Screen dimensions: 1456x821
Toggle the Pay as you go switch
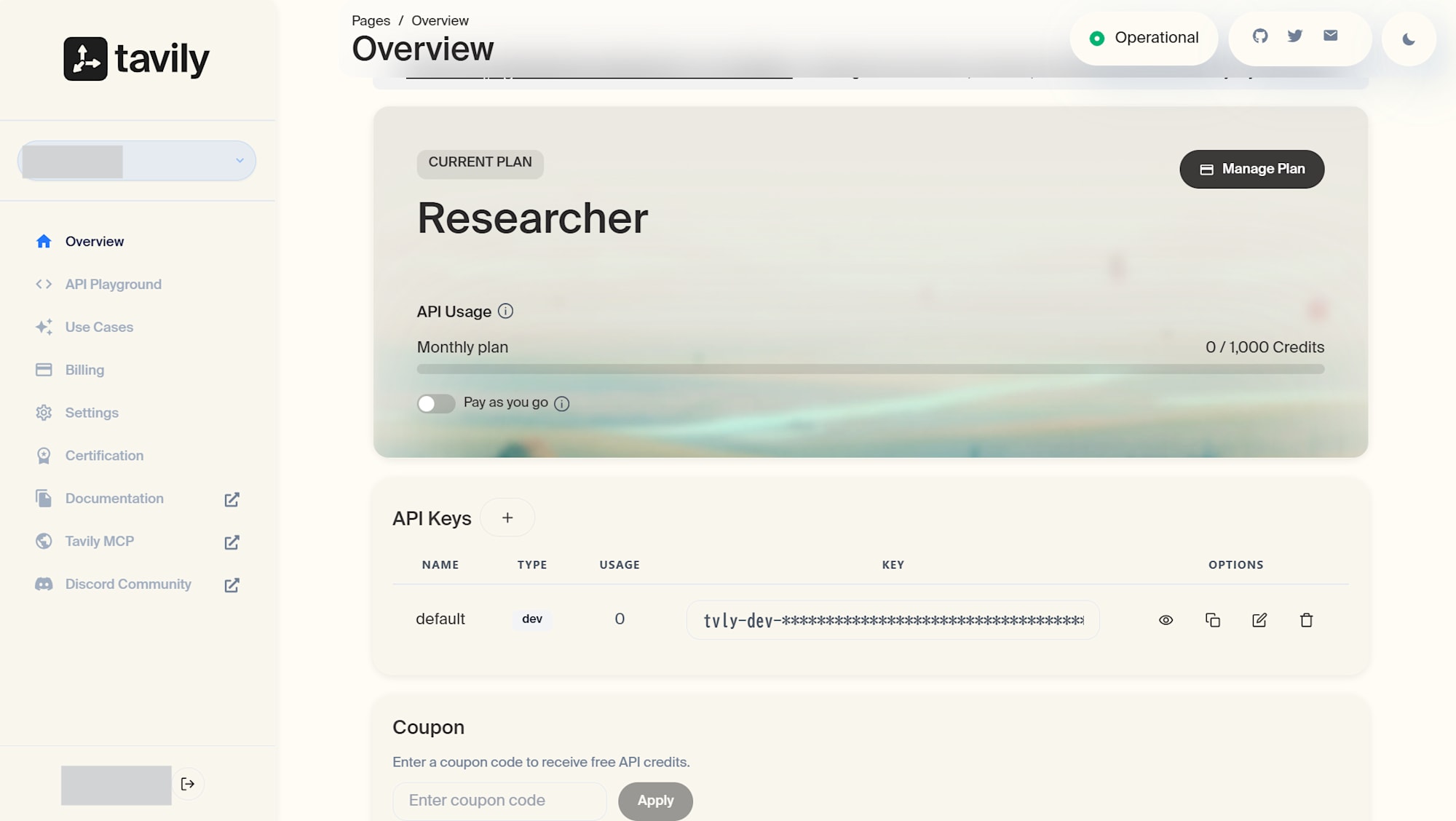[x=436, y=403]
